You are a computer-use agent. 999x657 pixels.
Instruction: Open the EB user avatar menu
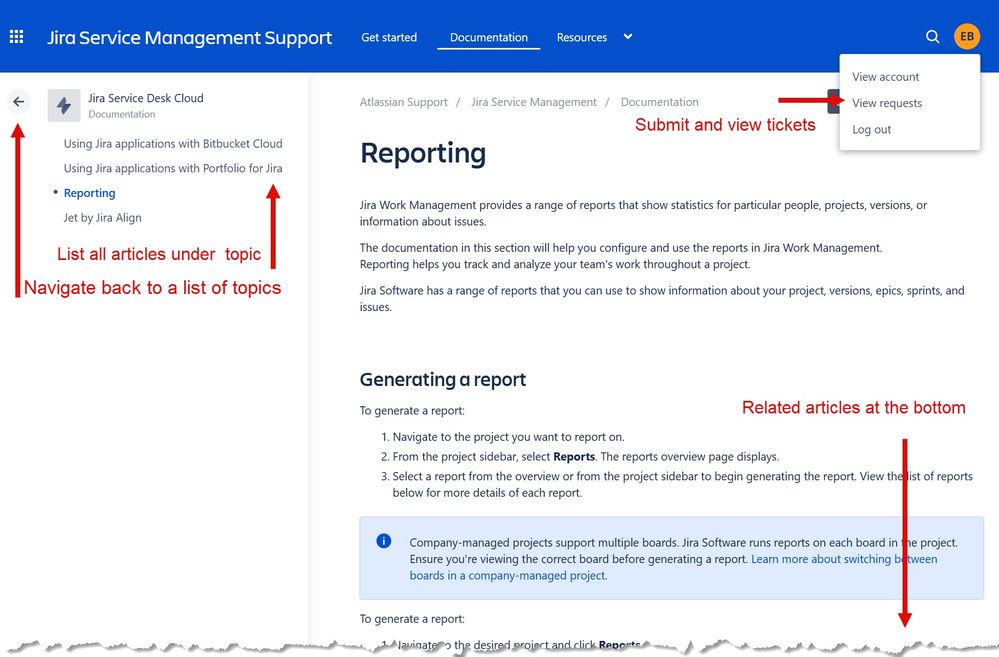pos(967,36)
